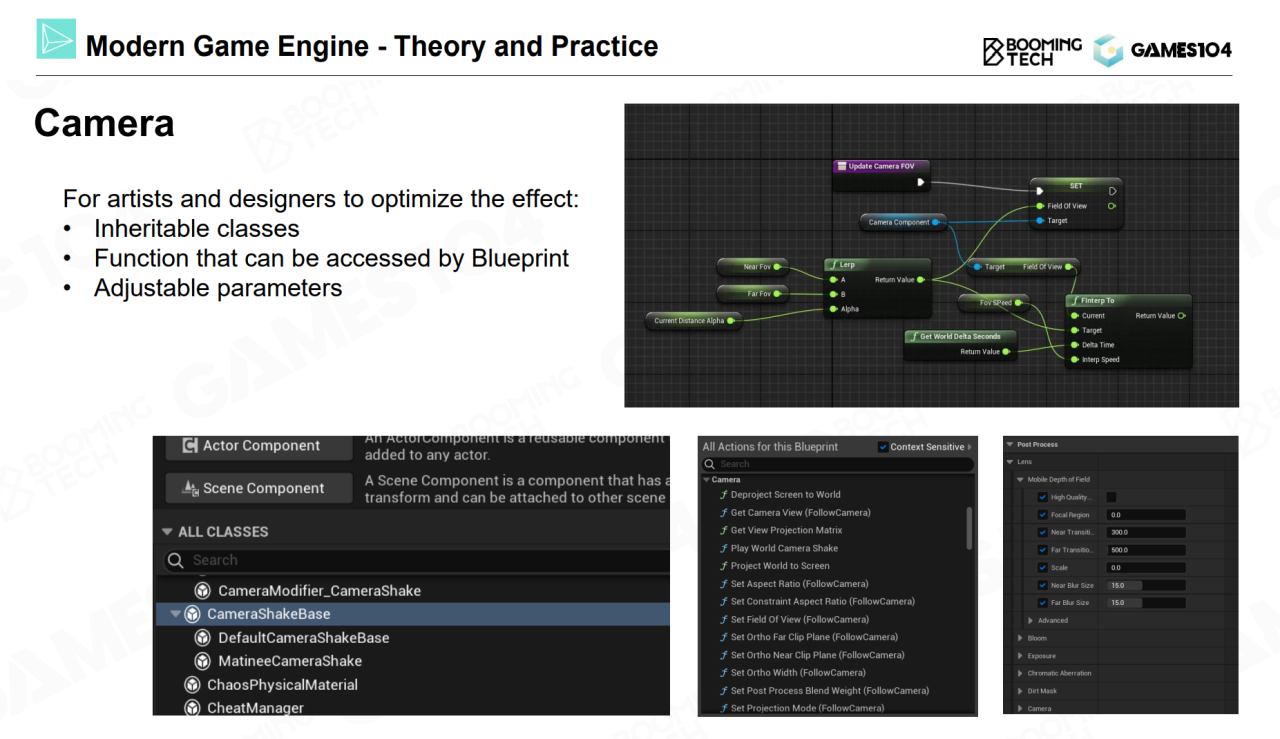The height and width of the screenshot is (739, 1280).
Task: Select Deproject Screen to World action
Action: 785,495
